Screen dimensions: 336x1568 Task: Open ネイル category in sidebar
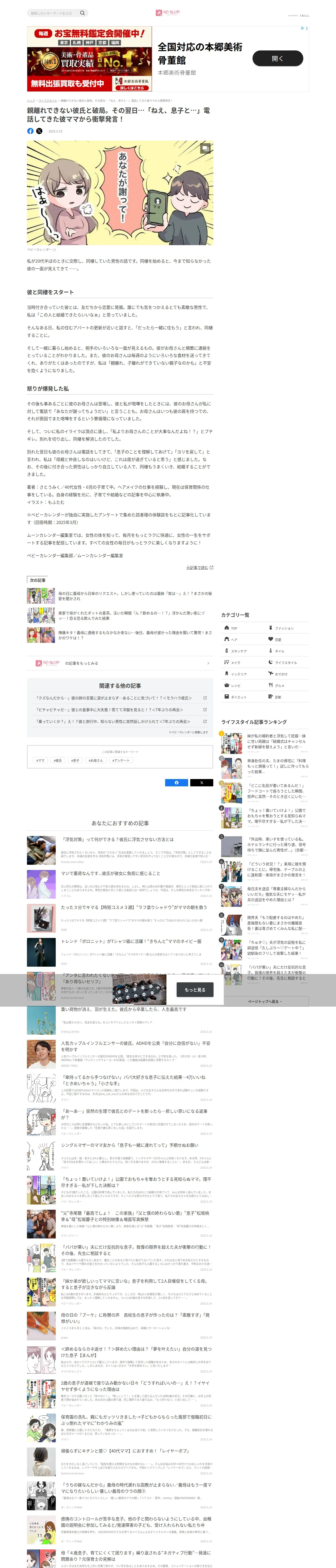tap(287, 651)
